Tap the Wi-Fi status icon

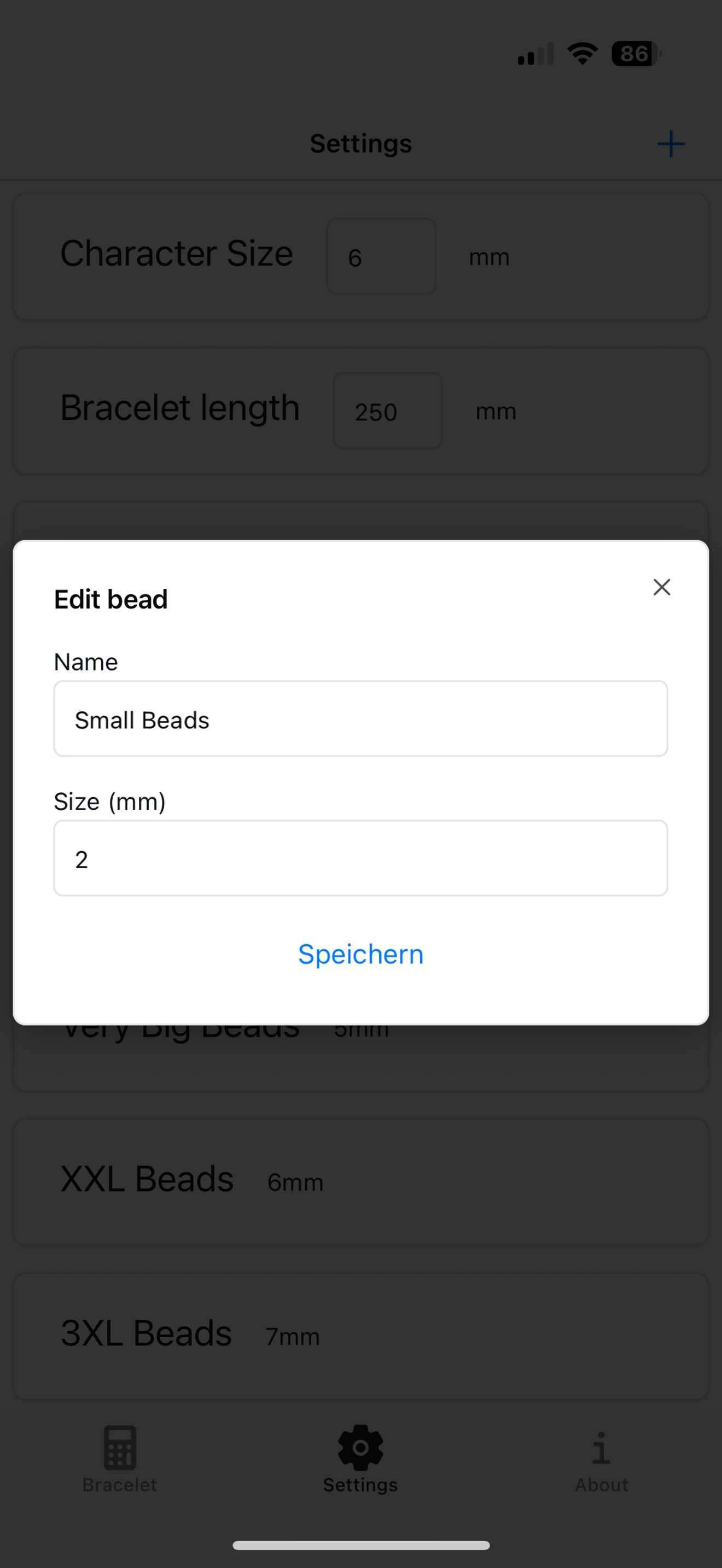(x=583, y=54)
